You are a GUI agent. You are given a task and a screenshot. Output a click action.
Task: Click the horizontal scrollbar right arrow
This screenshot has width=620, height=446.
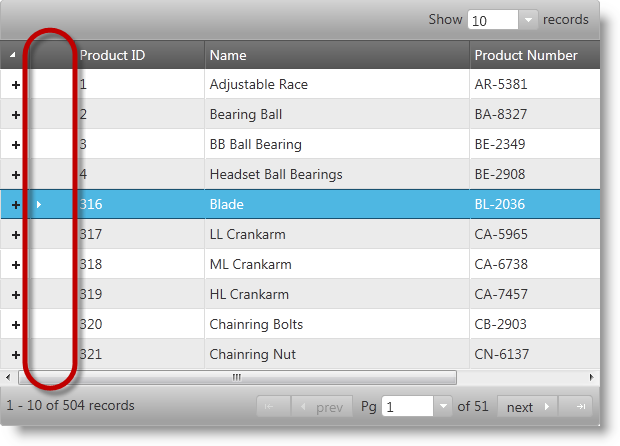pyautogui.click(x=591, y=377)
